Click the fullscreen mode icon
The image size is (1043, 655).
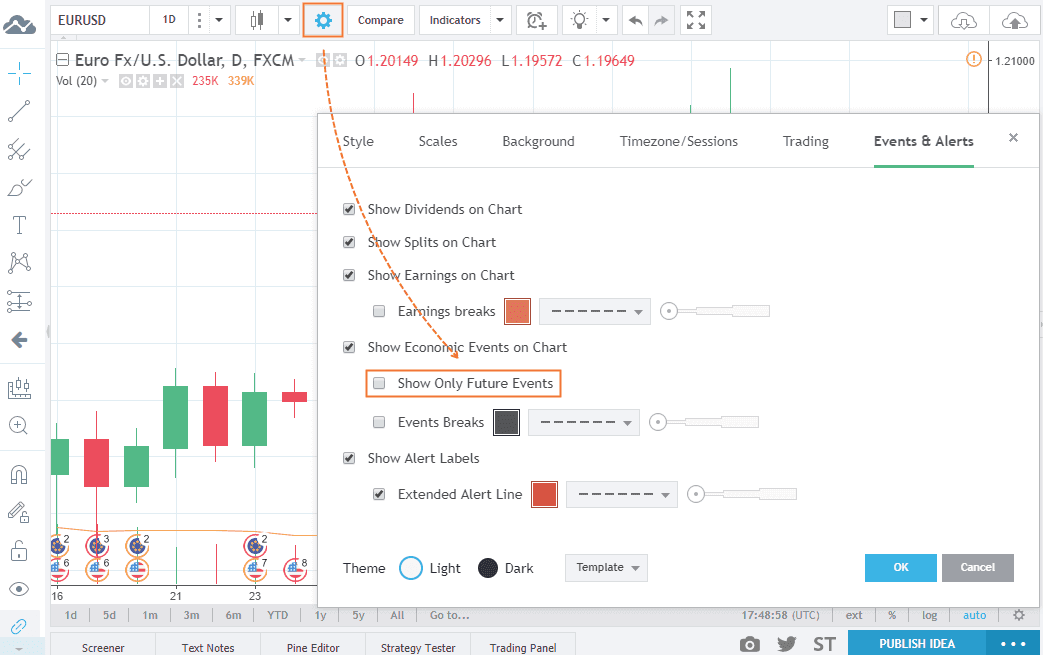pos(697,20)
